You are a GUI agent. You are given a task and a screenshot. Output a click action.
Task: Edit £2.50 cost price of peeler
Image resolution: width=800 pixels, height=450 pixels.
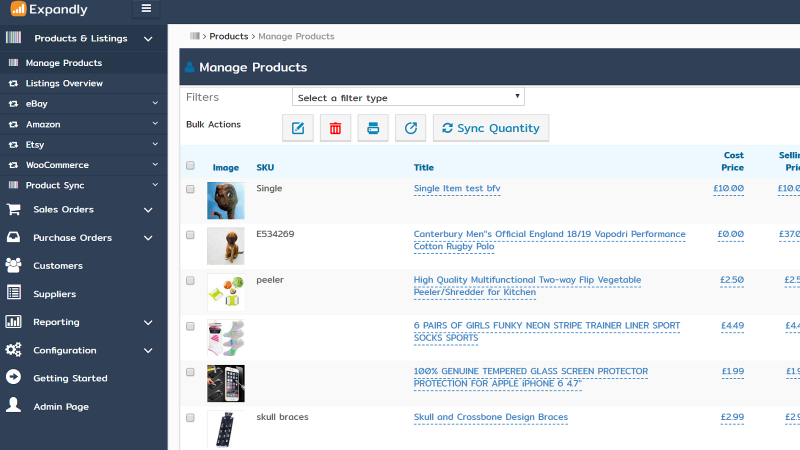(x=732, y=280)
